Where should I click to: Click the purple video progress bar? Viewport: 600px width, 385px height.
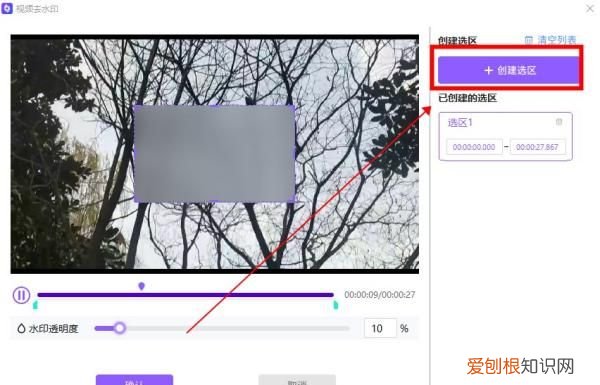pyautogui.click(x=186, y=295)
